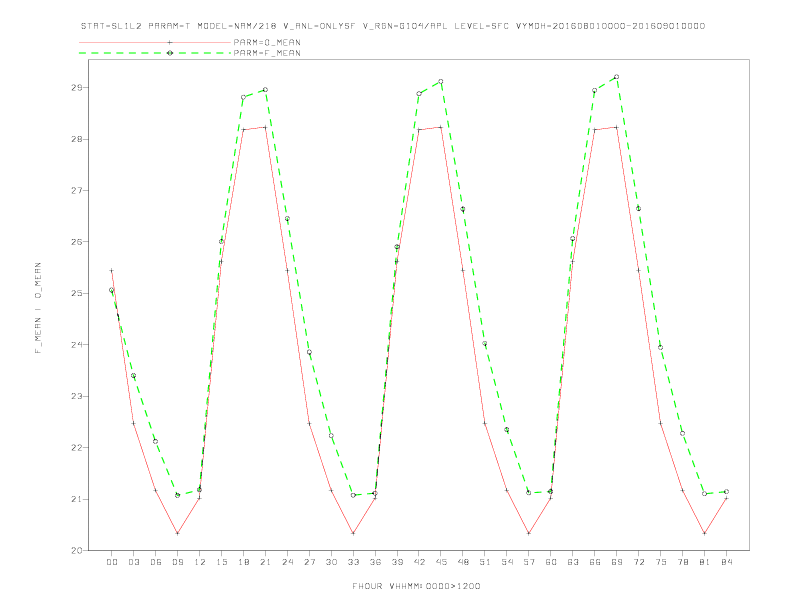Click x-axis forecast hour label 24

(x=287, y=562)
